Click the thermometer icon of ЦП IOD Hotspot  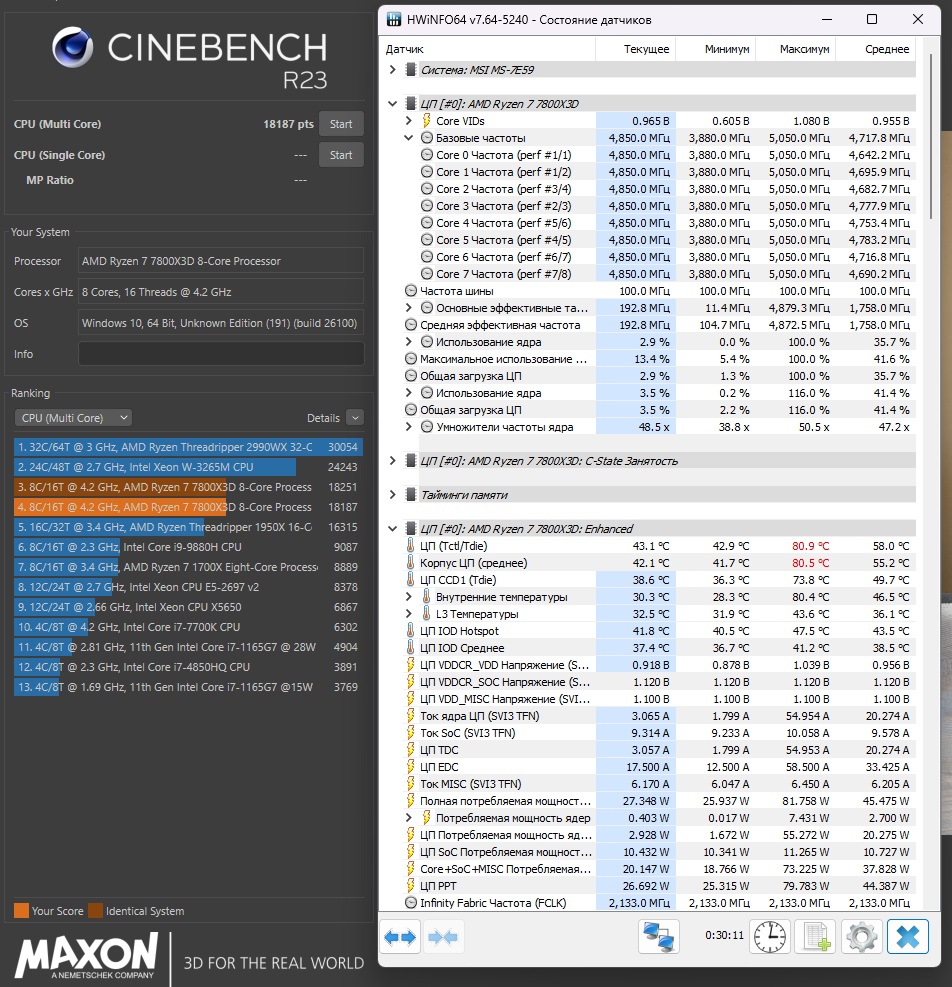(x=411, y=631)
